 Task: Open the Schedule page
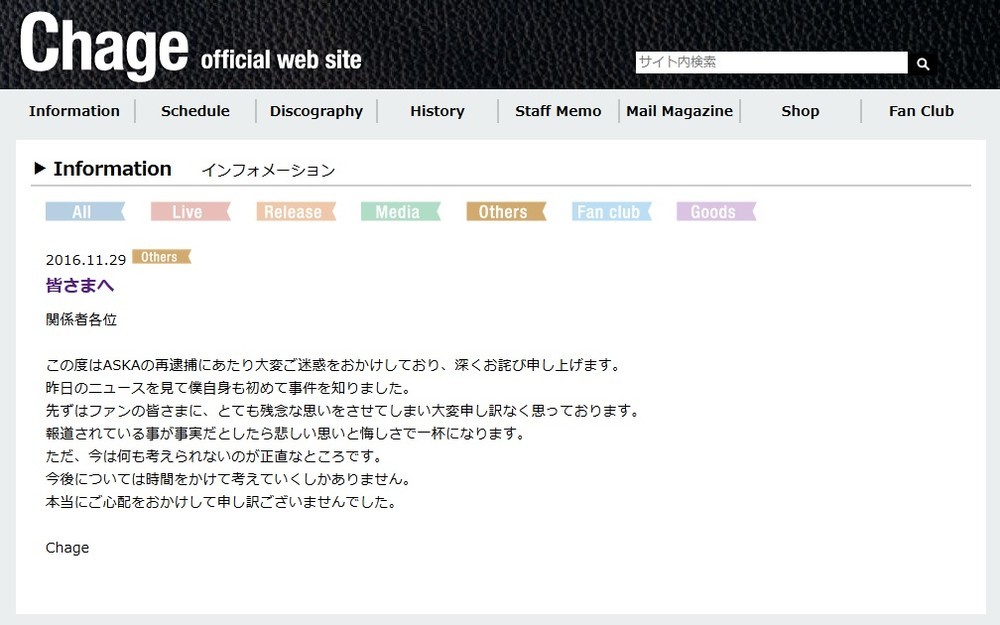pos(195,111)
